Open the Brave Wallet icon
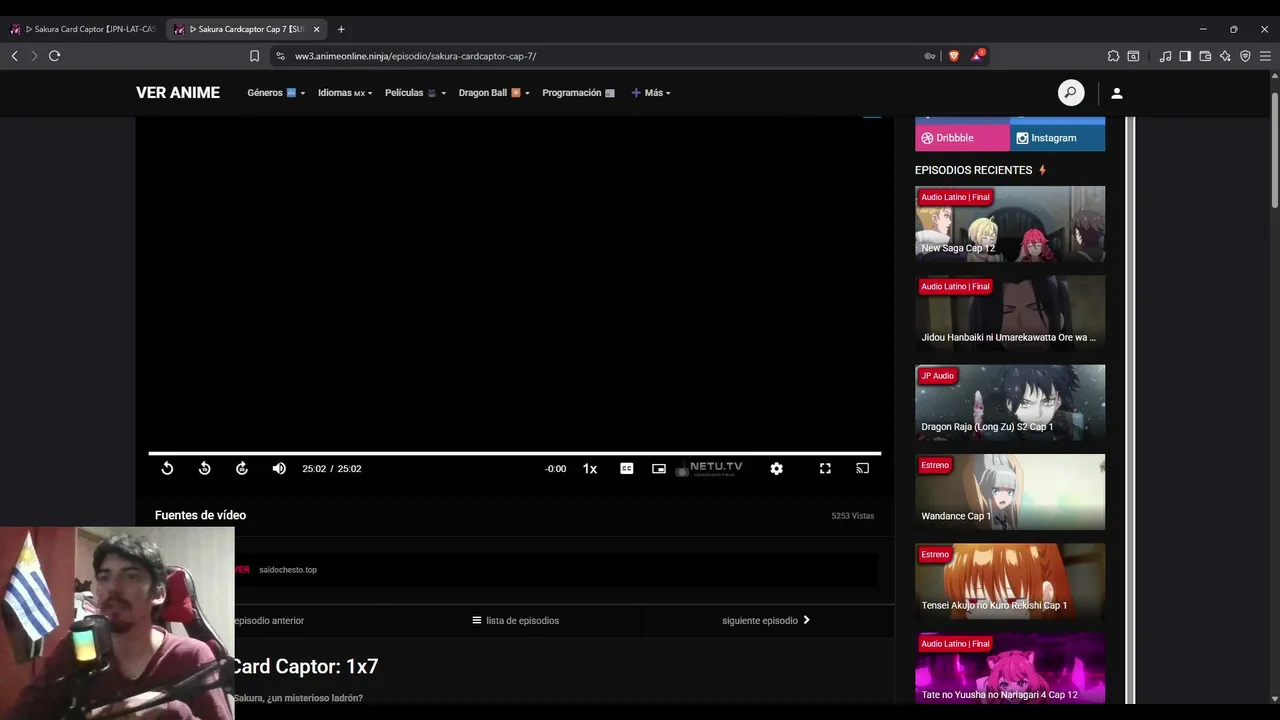Image resolution: width=1280 pixels, height=720 pixels. point(1205,56)
